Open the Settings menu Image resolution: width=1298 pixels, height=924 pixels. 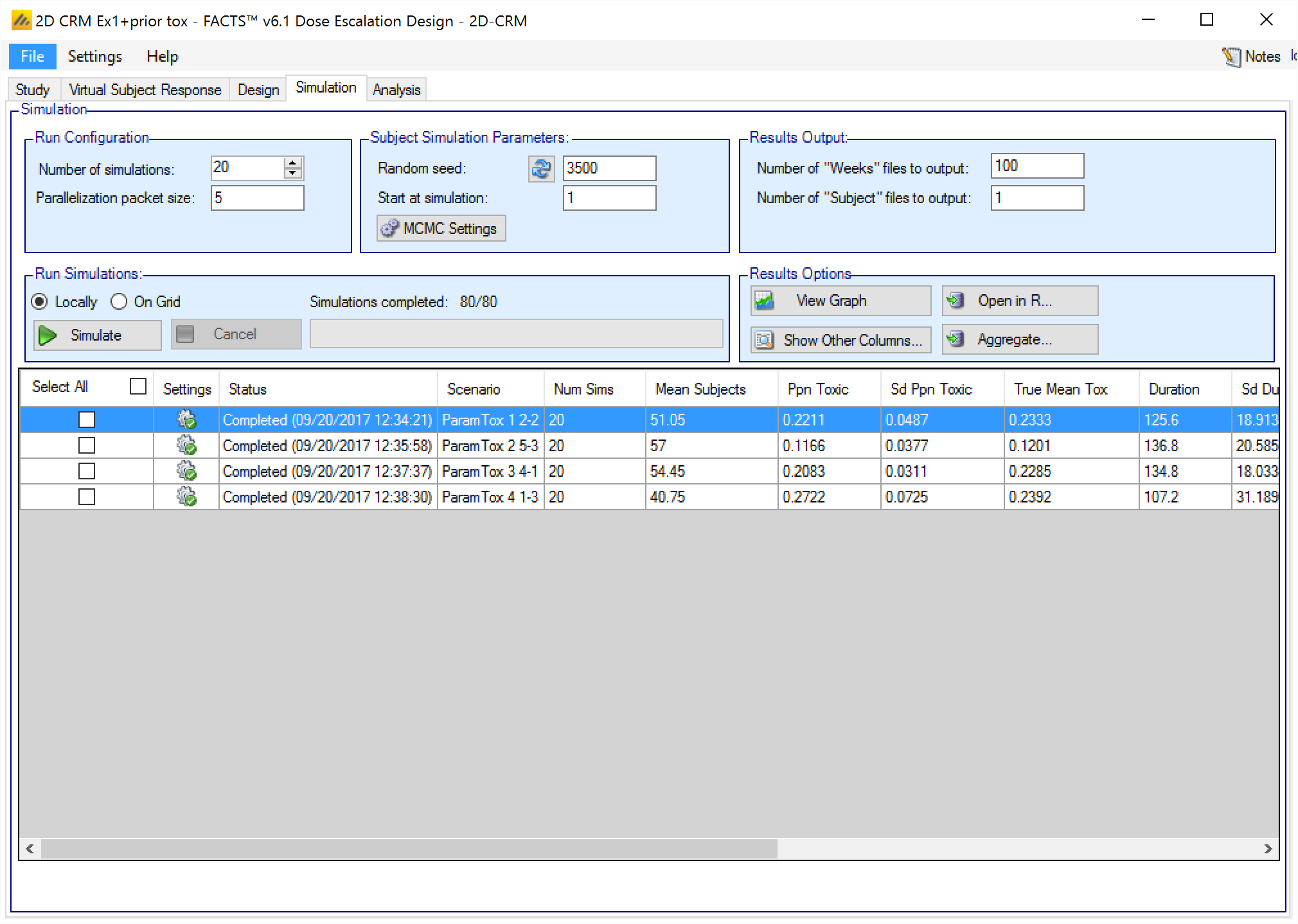94,57
